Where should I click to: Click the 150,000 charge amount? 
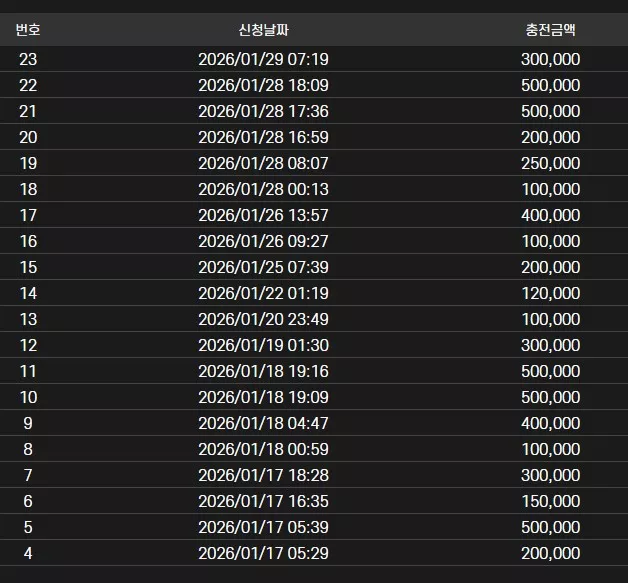551,501
